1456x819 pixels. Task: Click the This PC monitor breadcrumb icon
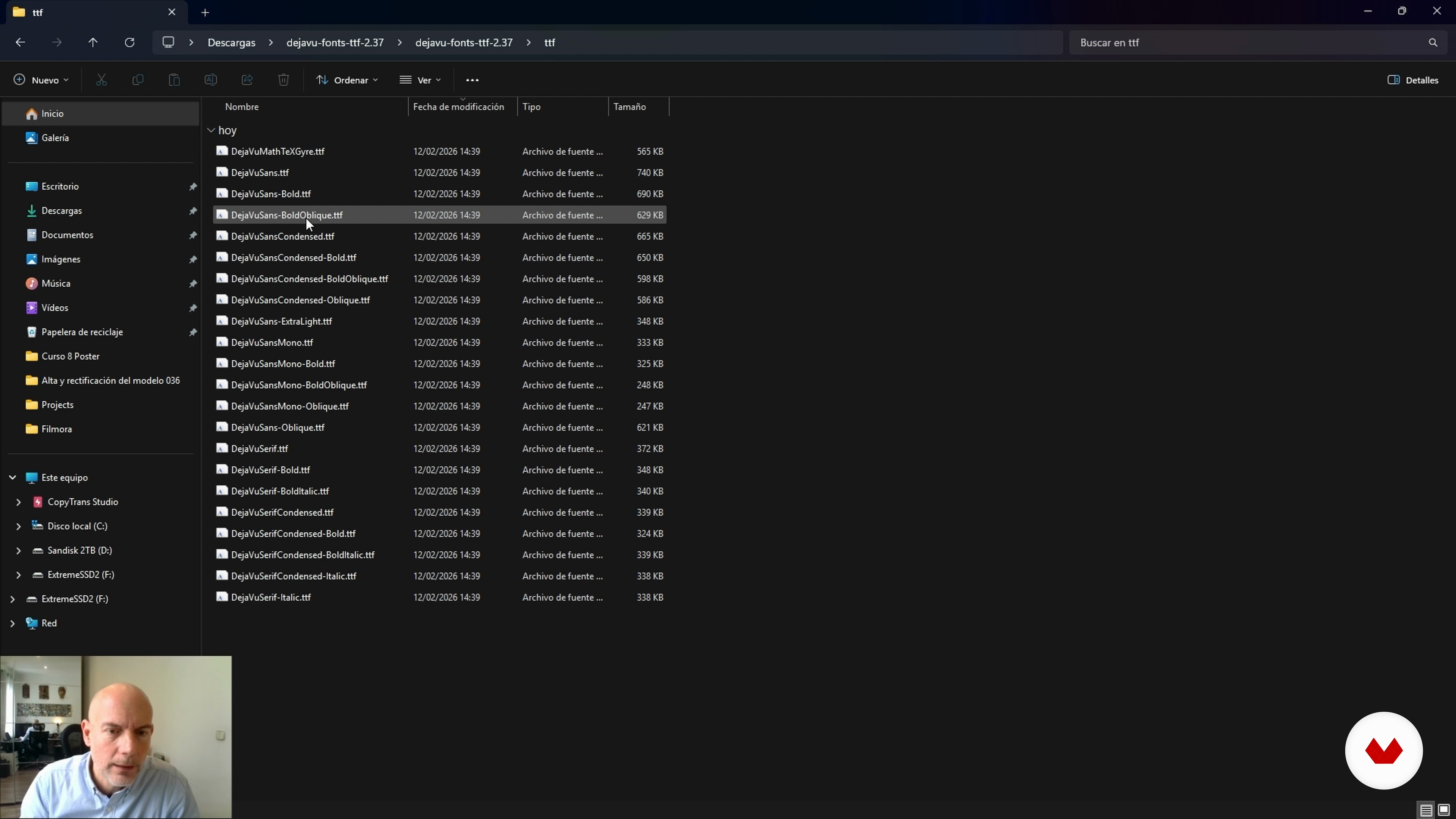(x=168, y=42)
